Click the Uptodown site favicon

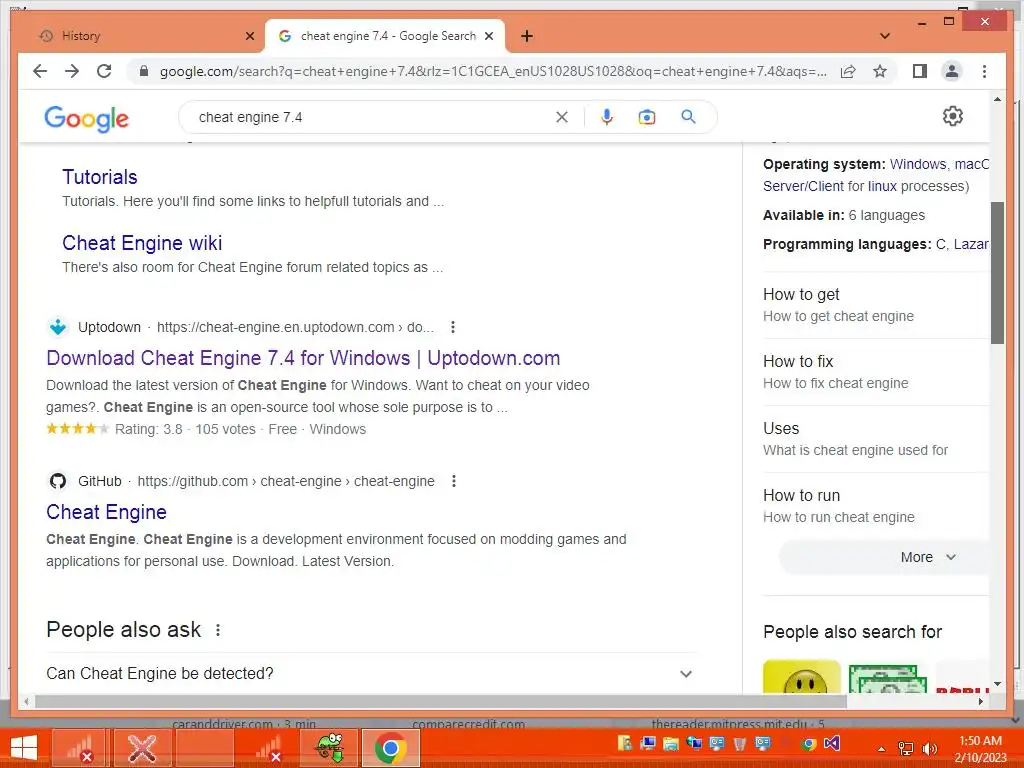58,327
